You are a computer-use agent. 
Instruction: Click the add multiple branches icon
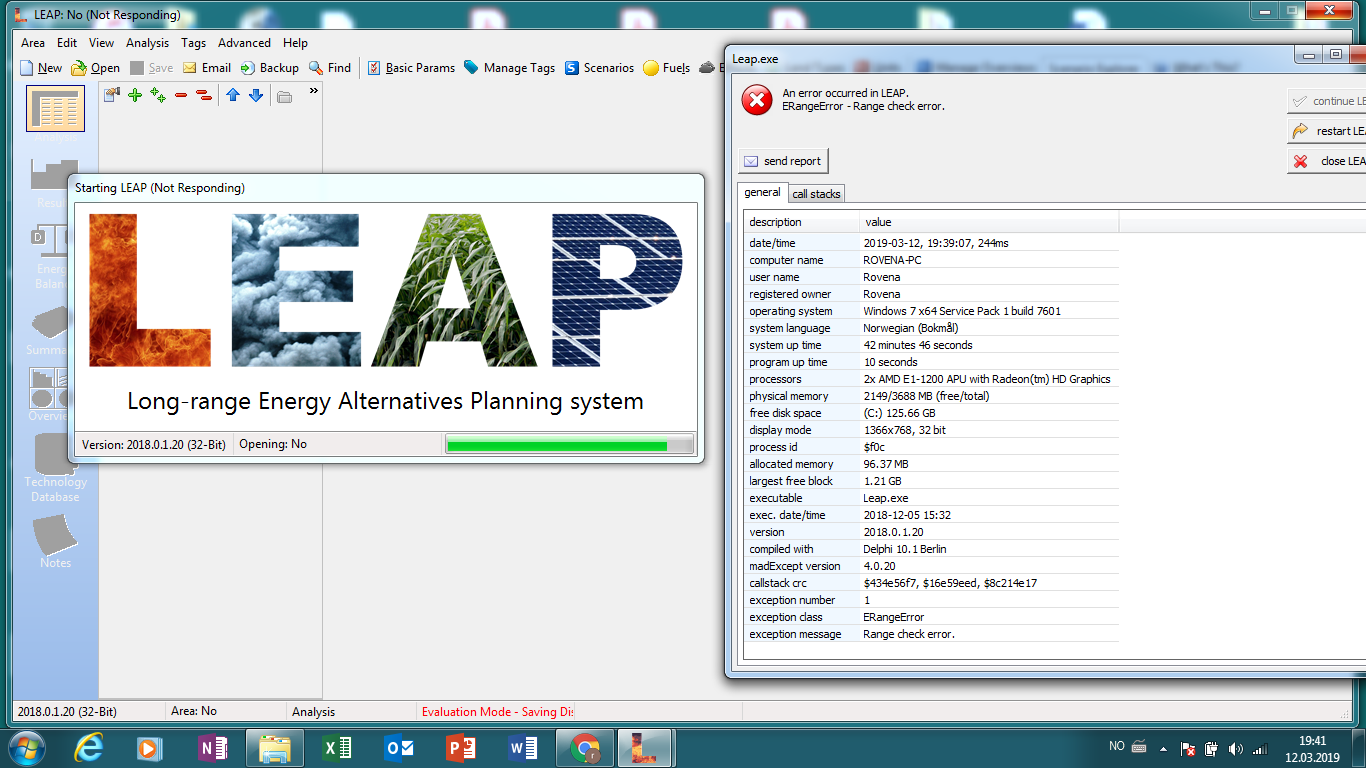(x=158, y=95)
